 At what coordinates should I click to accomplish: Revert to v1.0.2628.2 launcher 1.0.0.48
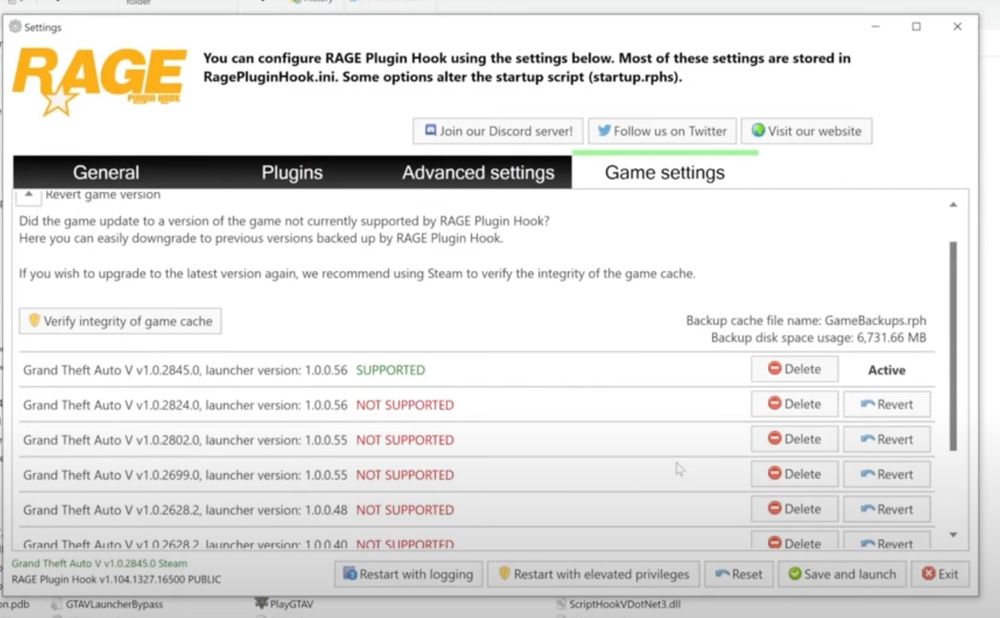886,509
